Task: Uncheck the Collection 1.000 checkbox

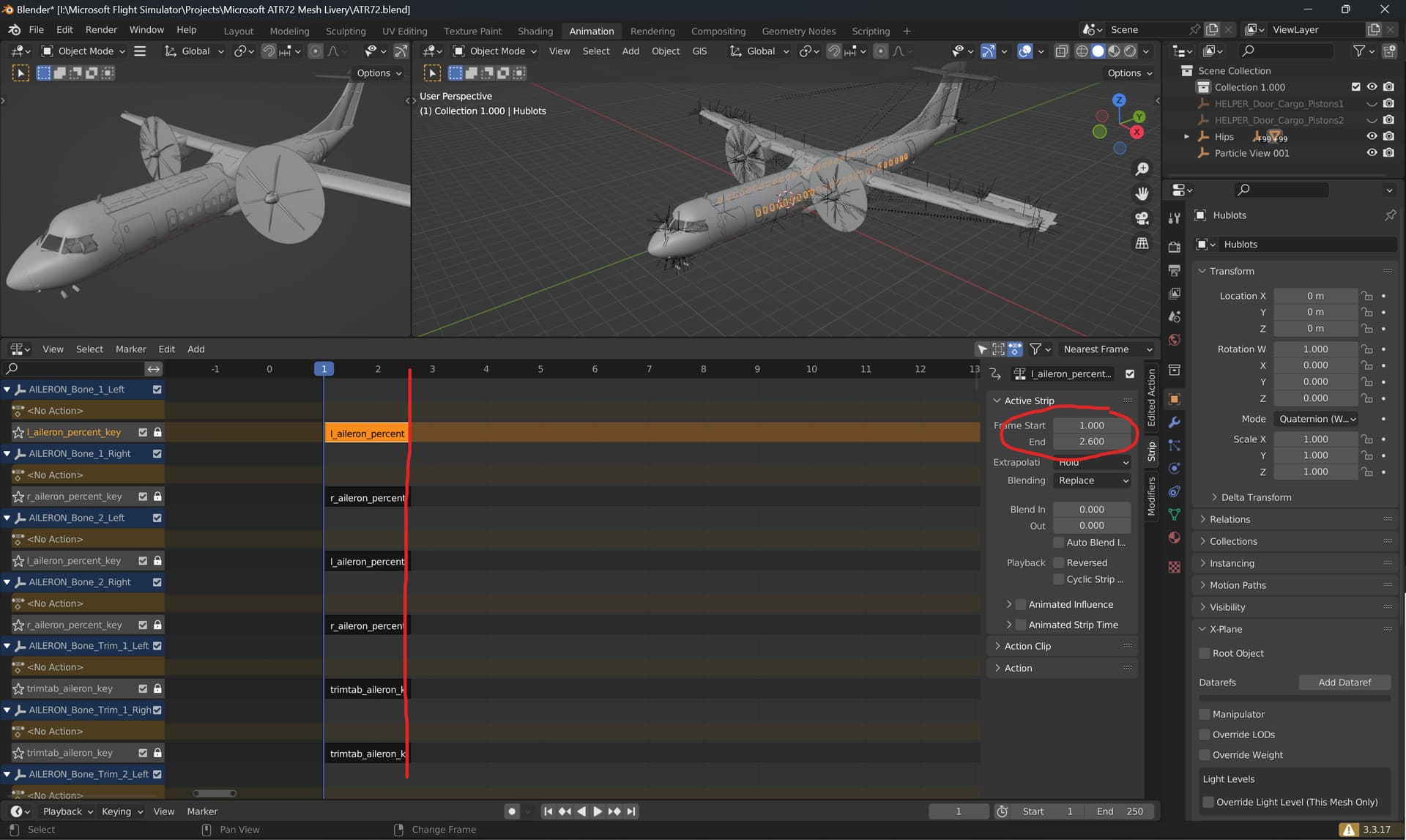Action: coord(1356,86)
